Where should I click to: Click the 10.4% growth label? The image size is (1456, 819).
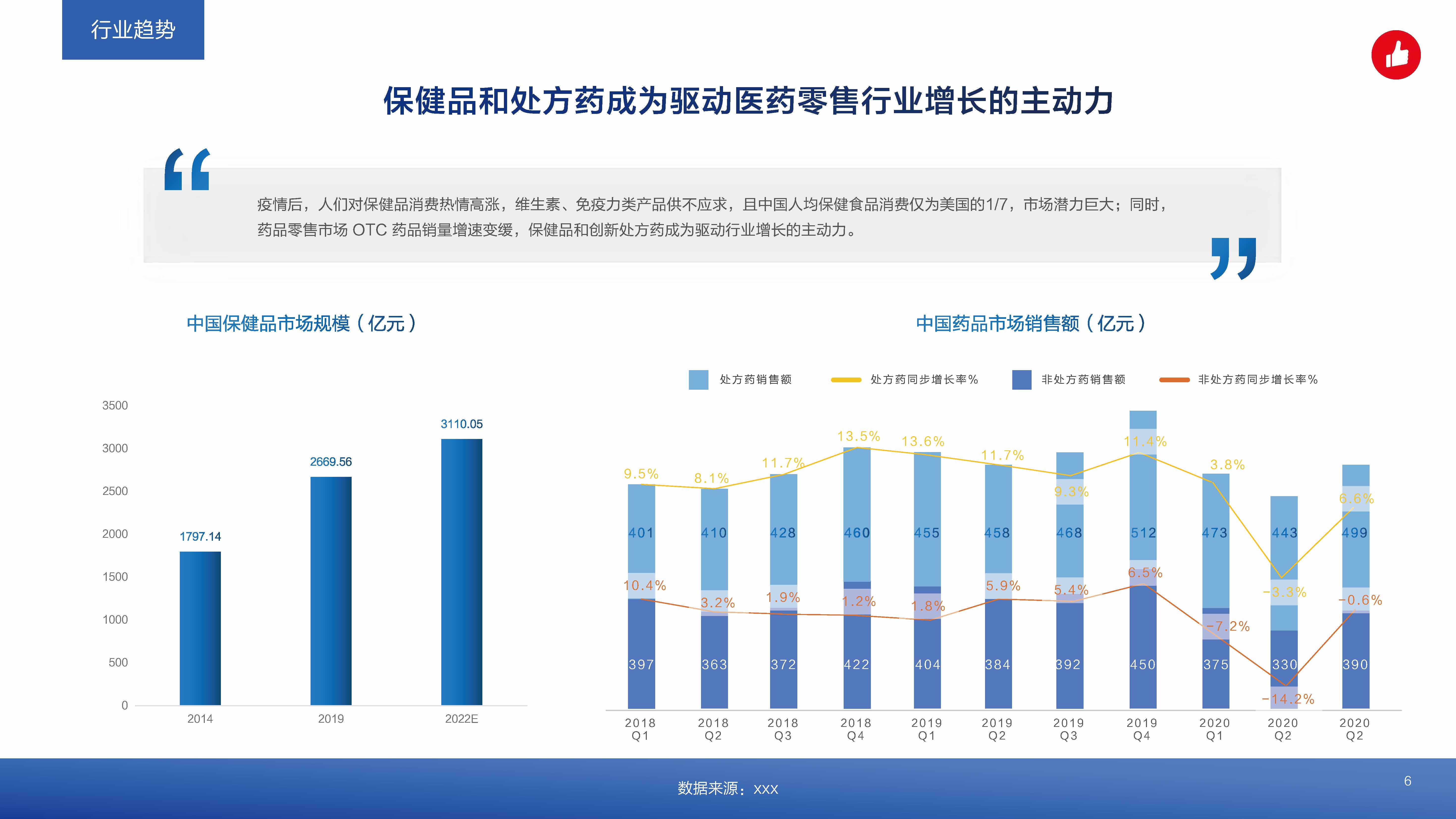click(644, 586)
